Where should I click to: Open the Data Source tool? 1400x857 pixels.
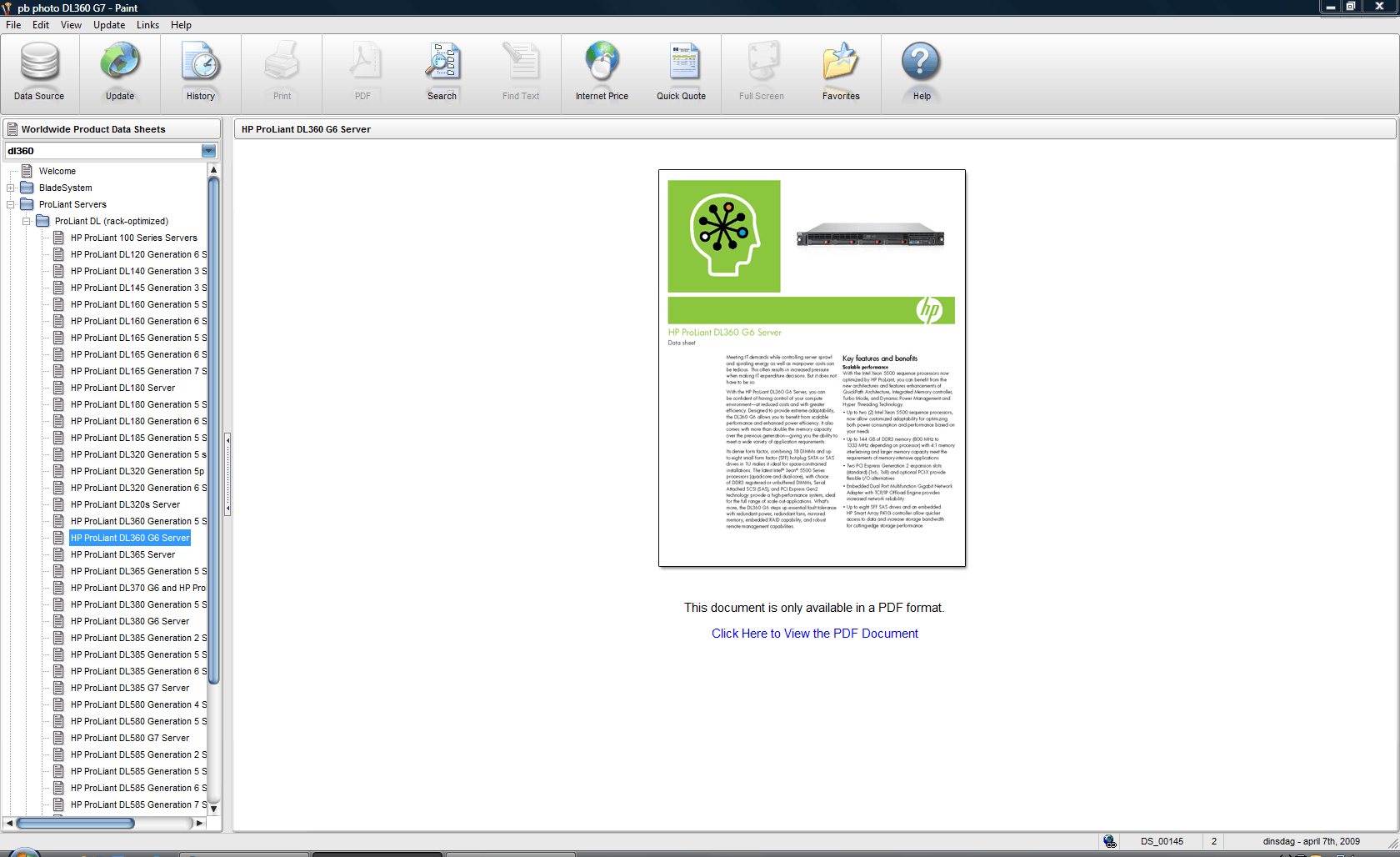(39, 72)
